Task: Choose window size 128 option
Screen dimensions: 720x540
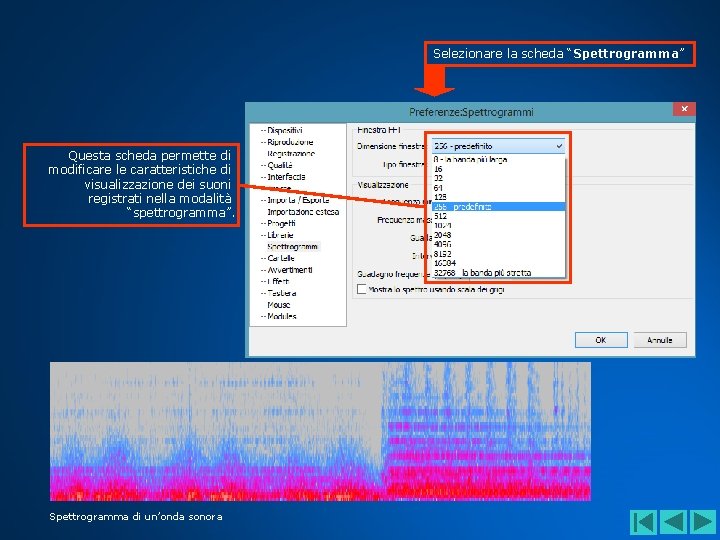Action: coord(498,197)
